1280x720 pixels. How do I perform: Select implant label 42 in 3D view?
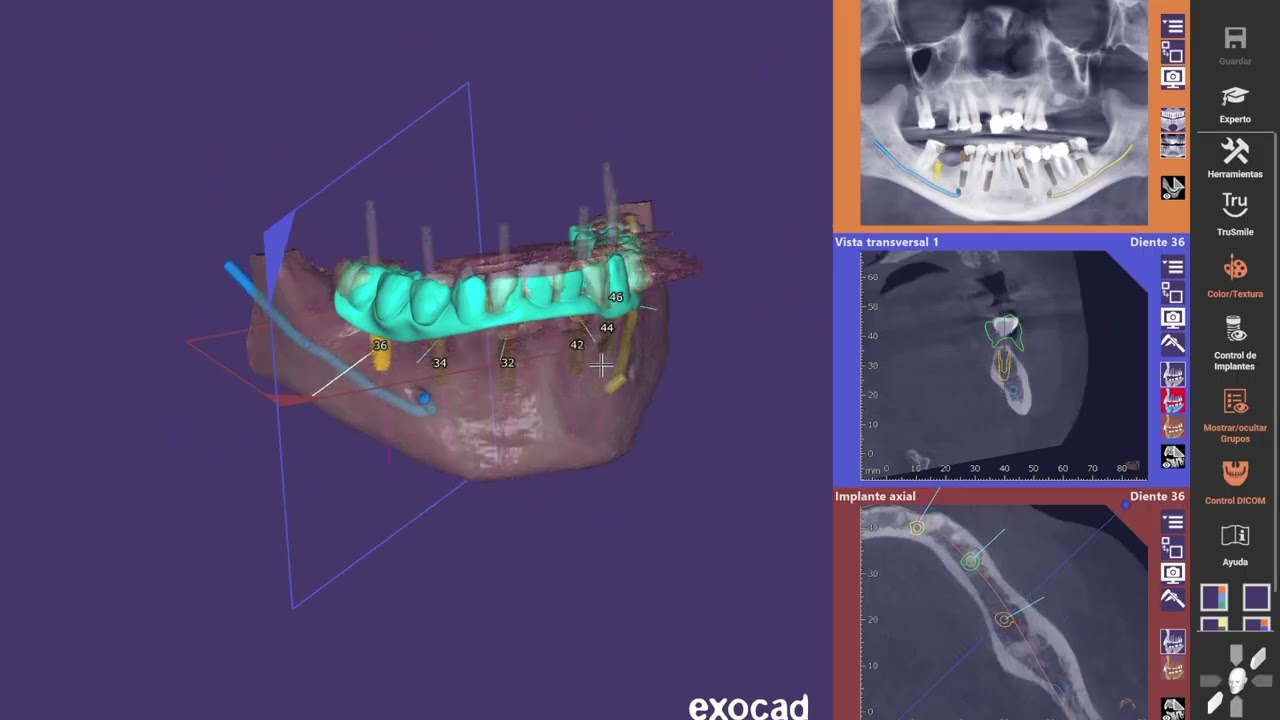point(577,345)
